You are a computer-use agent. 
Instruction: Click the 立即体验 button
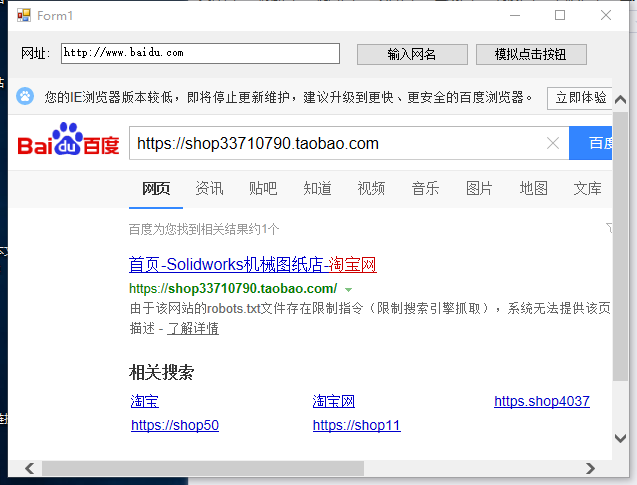(x=580, y=98)
